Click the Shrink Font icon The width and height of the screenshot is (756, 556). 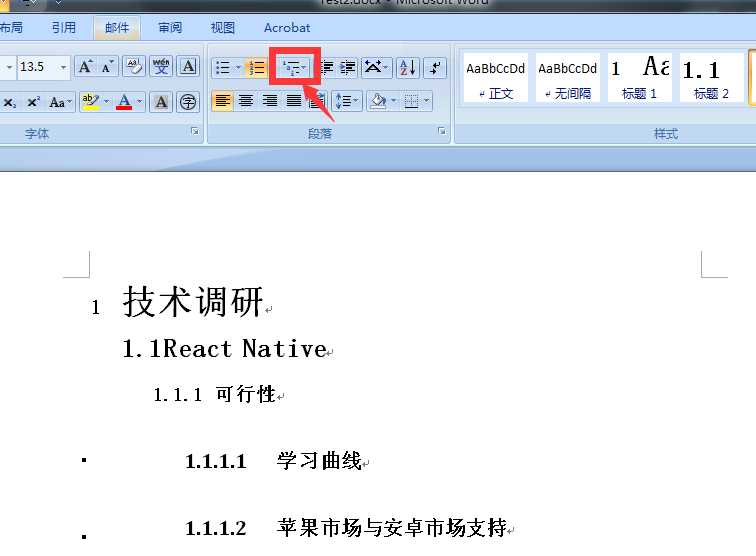click(107, 67)
